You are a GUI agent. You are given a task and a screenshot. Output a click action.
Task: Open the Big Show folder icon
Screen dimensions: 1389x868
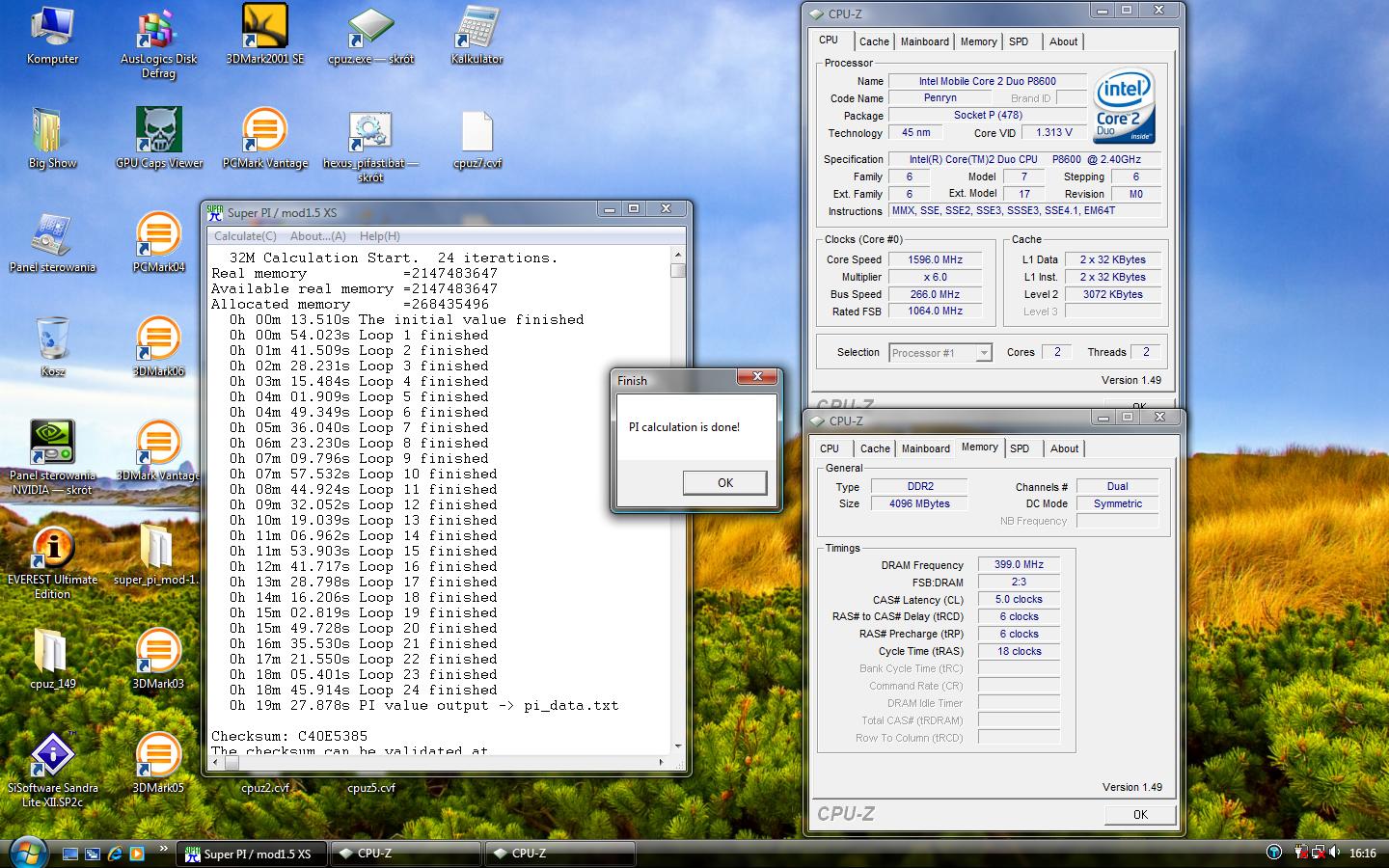[x=52, y=139]
